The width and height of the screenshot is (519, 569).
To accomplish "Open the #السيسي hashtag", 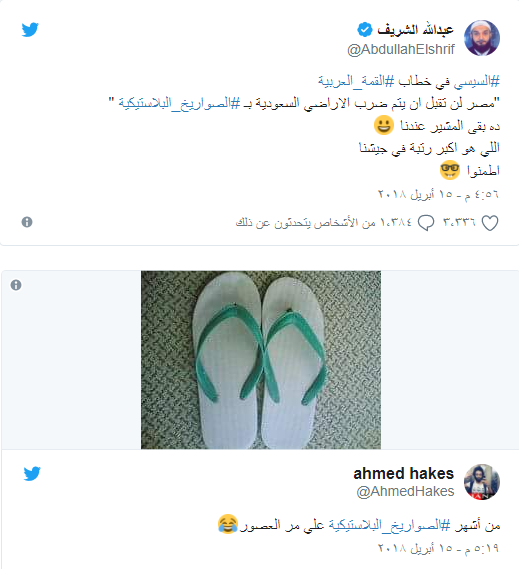I will 477,81.
